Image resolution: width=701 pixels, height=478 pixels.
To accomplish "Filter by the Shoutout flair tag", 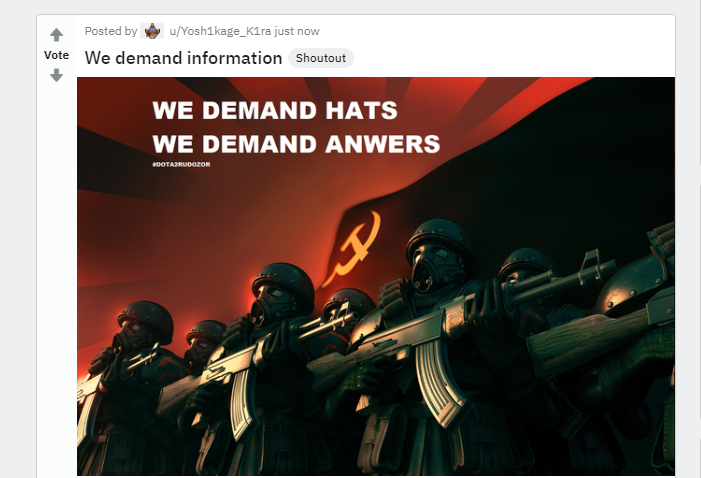I will [x=321, y=58].
